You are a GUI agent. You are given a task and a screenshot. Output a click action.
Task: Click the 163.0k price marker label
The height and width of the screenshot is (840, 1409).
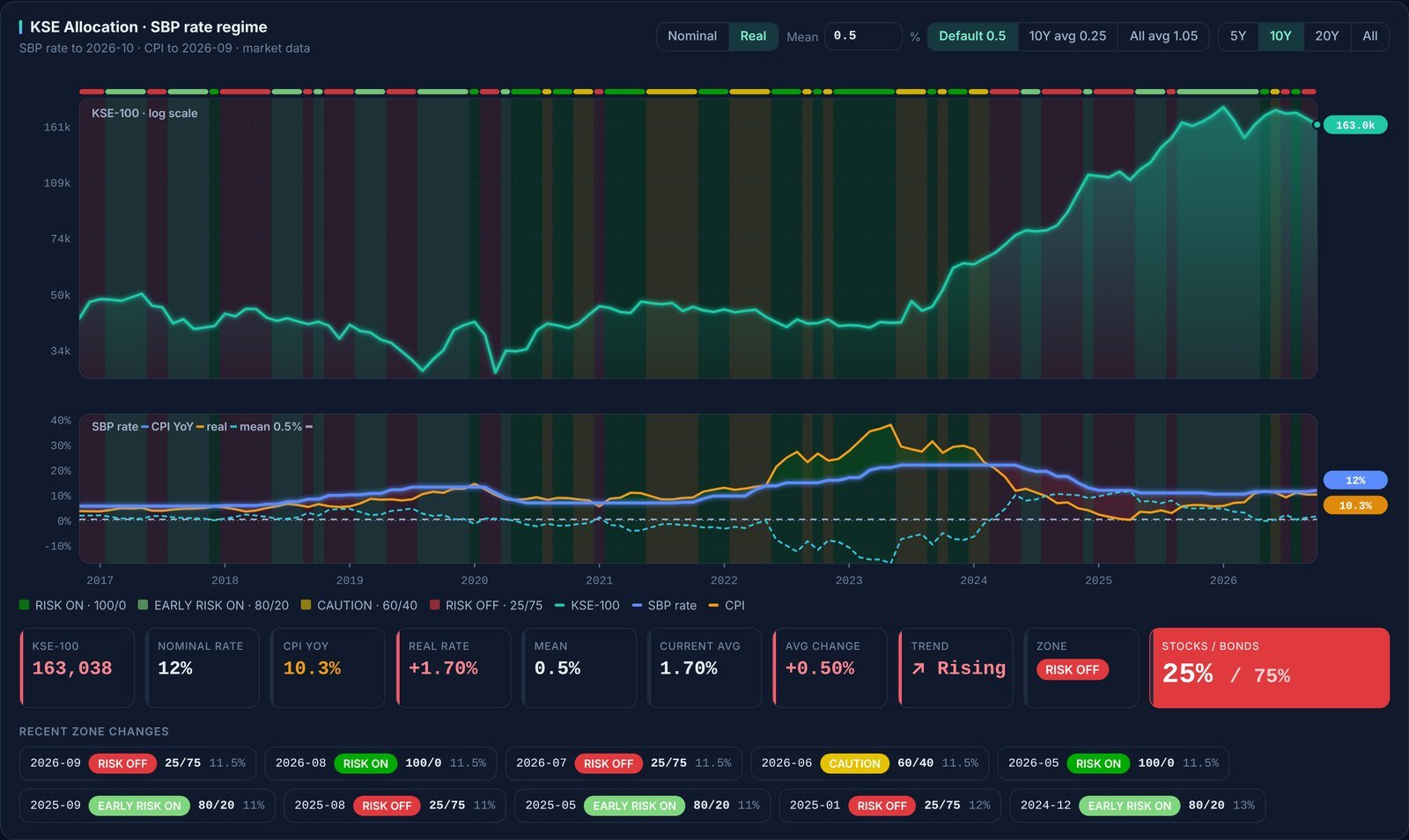pyautogui.click(x=1355, y=125)
